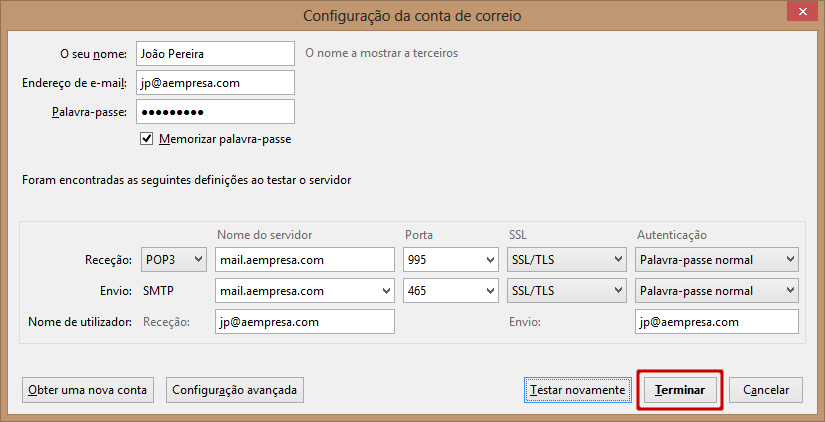
Task: Open Configuração avançada
Action: 235,390
